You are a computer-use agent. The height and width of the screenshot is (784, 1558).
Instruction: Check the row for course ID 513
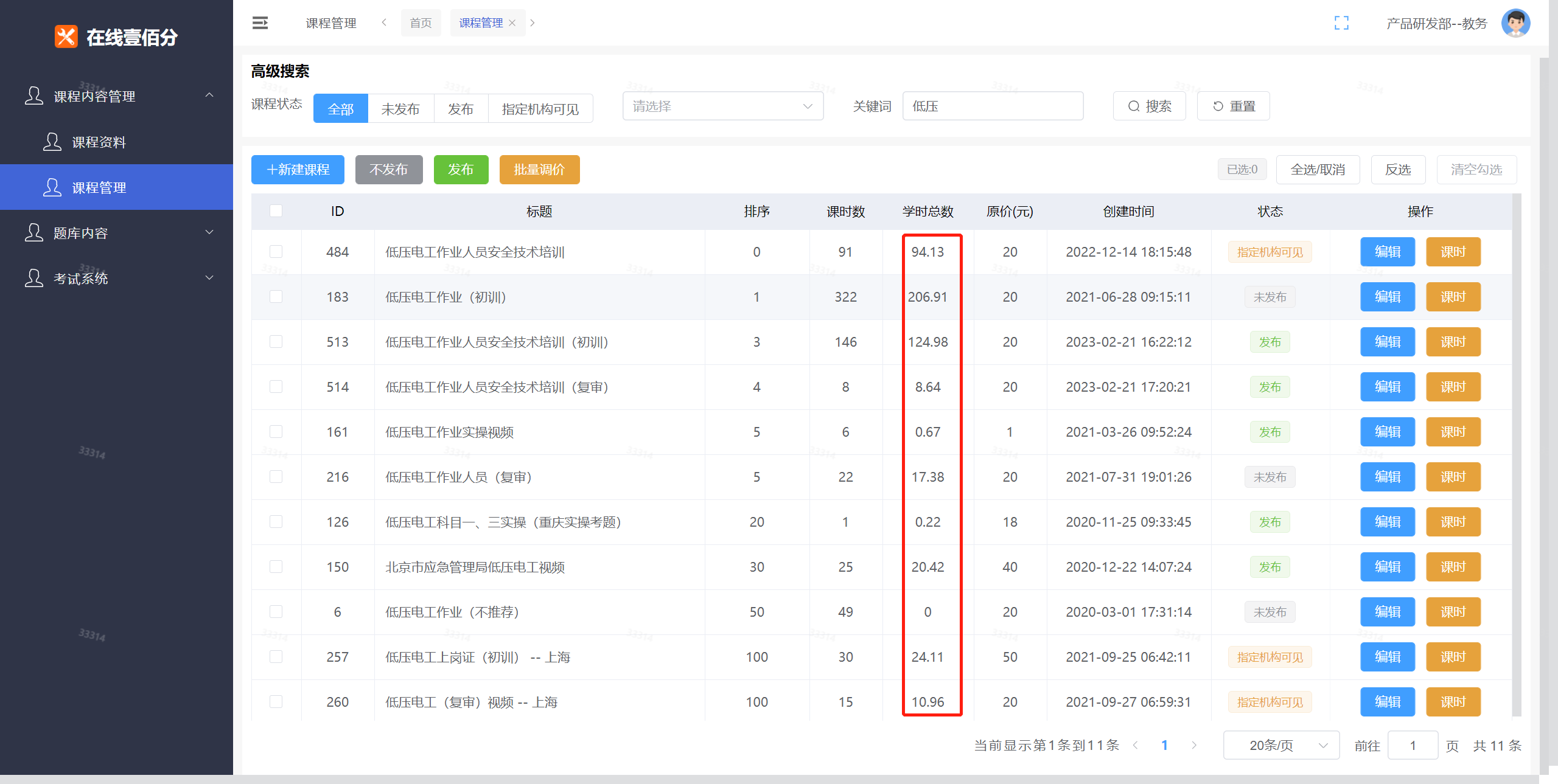point(276,342)
